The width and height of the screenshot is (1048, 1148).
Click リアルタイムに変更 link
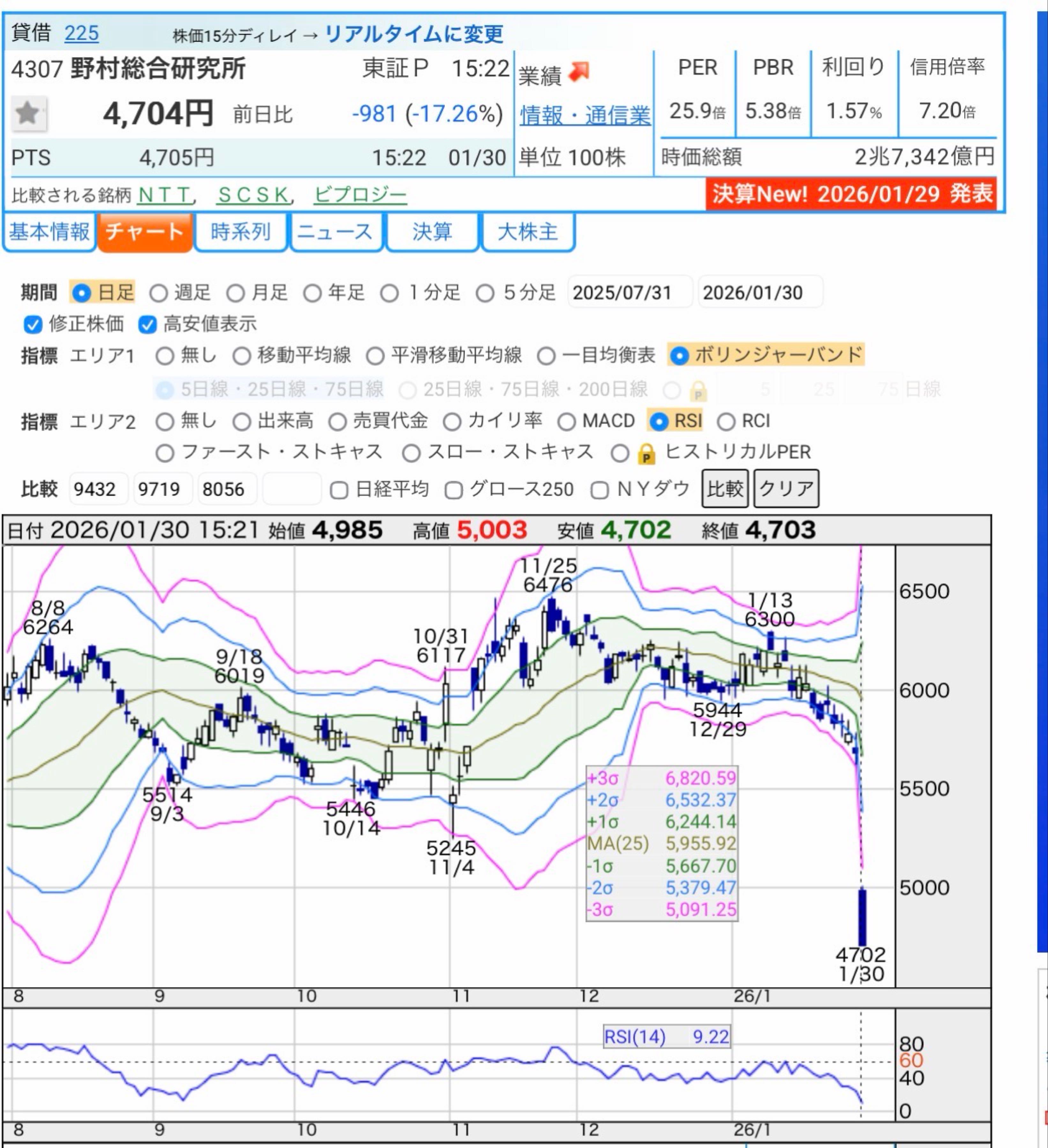click(413, 34)
